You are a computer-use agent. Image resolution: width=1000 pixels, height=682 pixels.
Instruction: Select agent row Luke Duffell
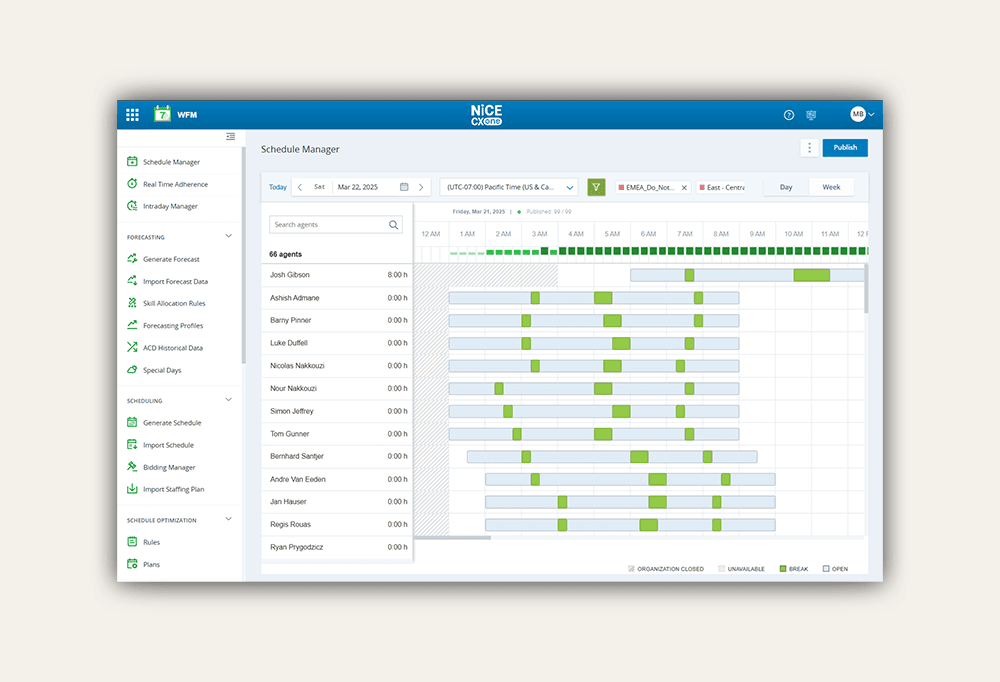coord(337,343)
